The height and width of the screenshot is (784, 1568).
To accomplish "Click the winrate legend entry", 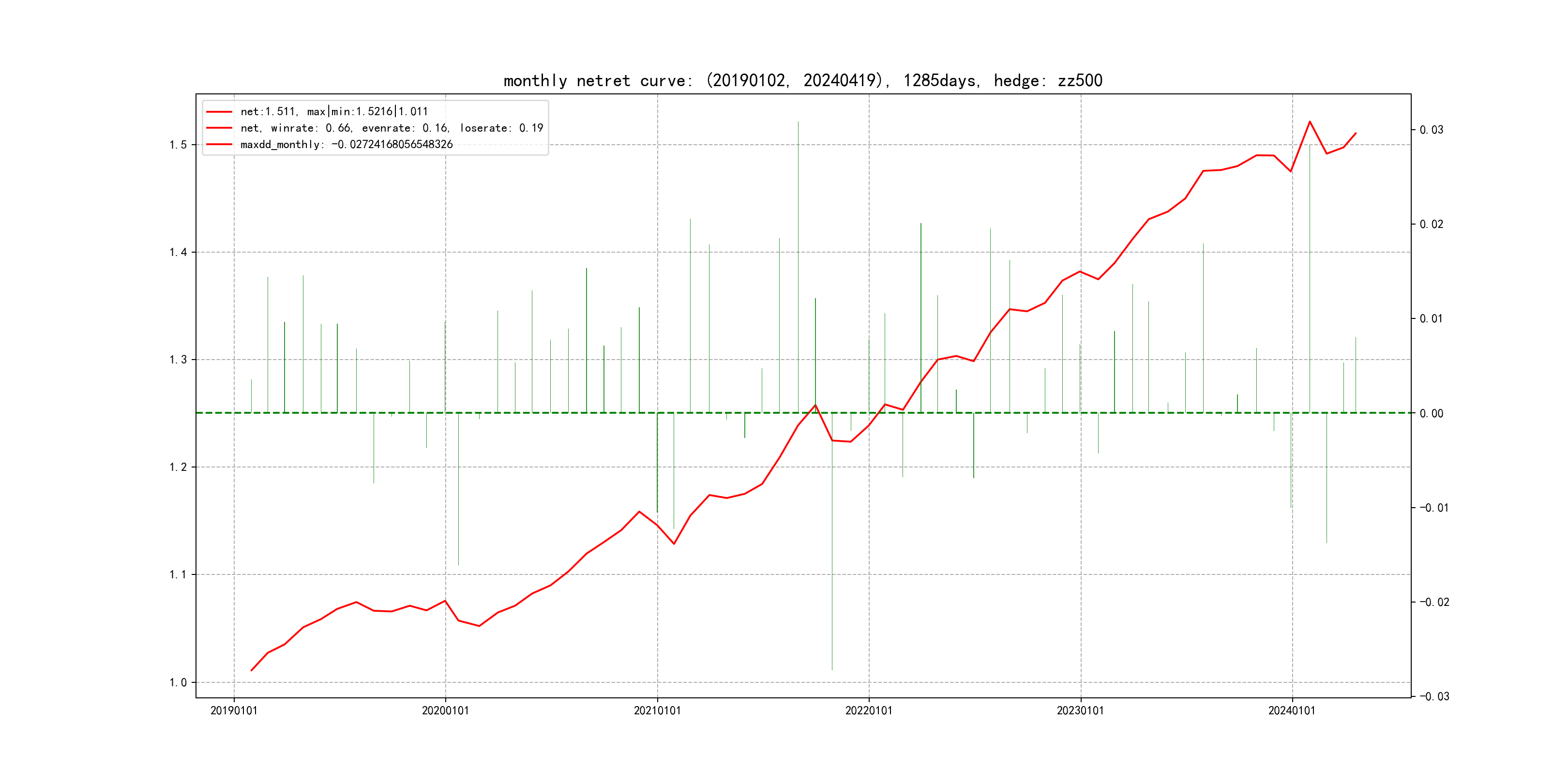I will [392, 128].
